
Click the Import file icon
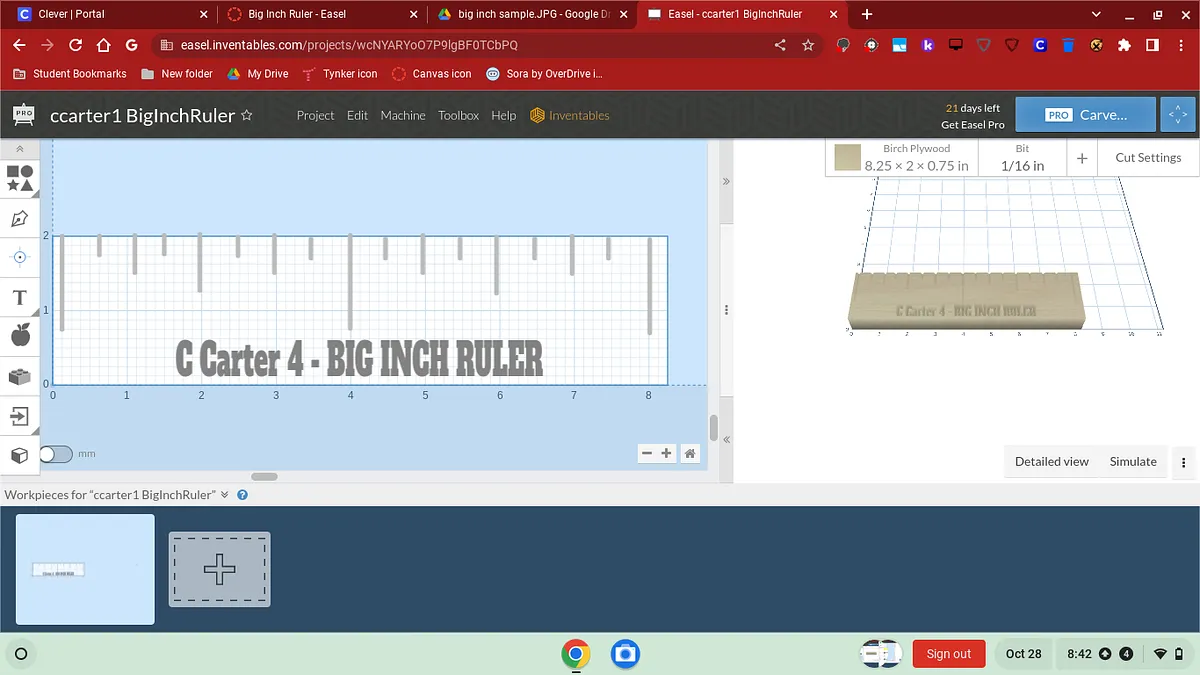coord(20,416)
